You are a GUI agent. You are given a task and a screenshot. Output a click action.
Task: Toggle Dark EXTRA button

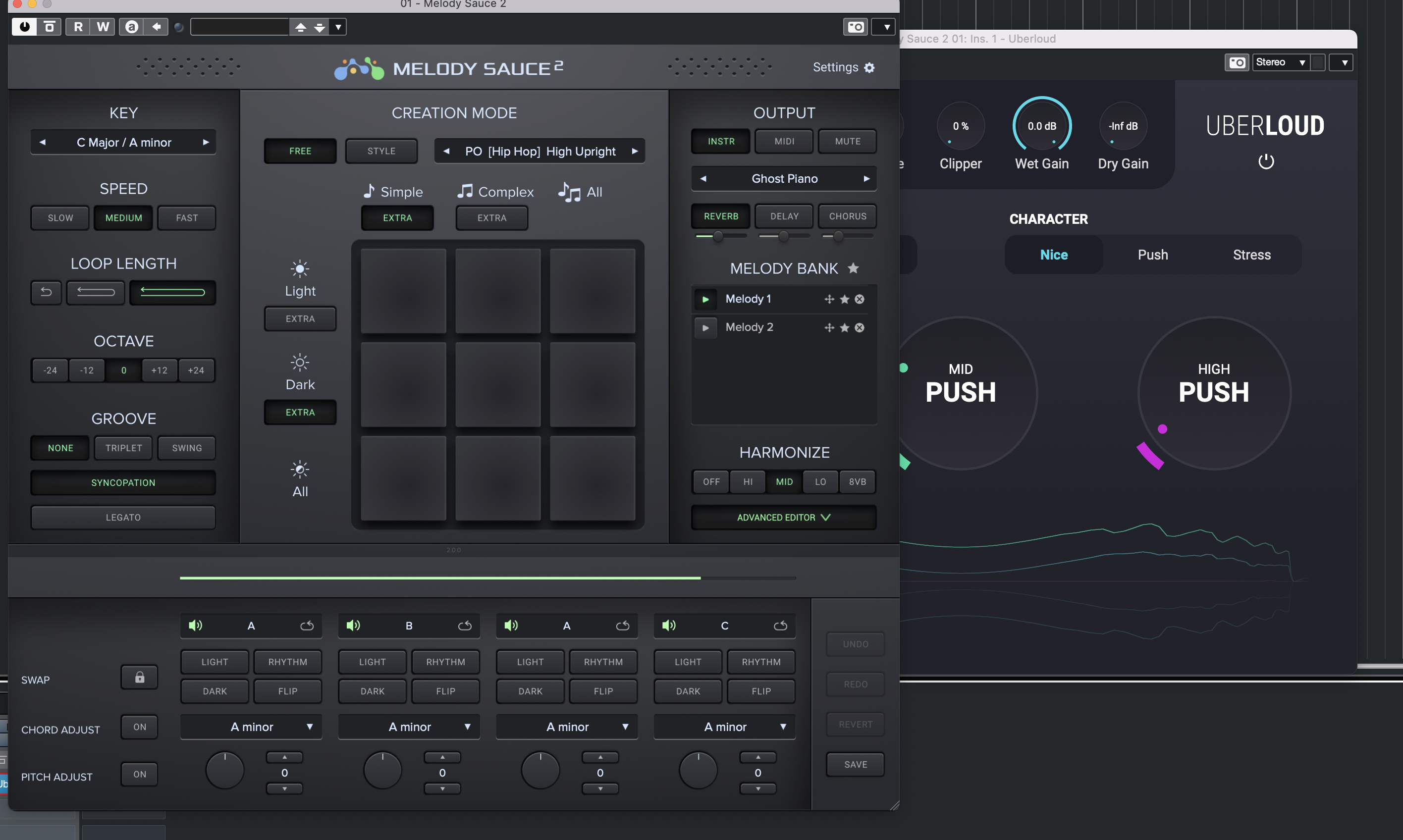point(300,412)
